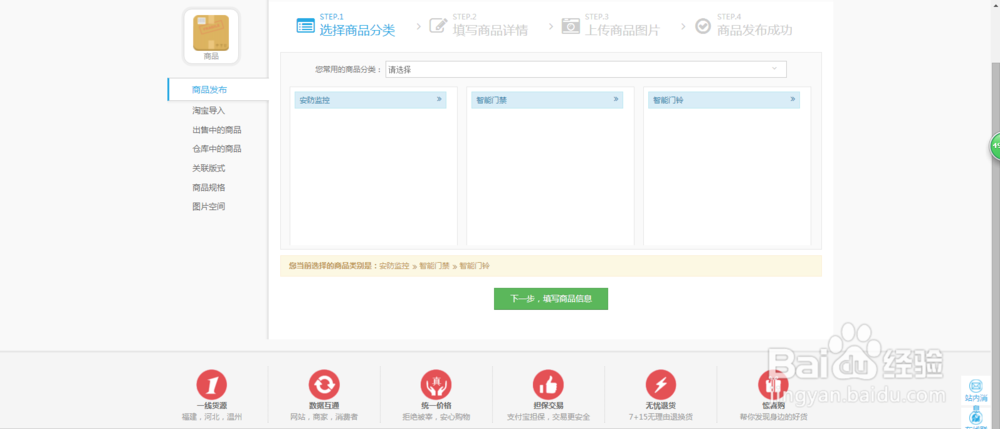This screenshot has width=1000, height=429.
Task: Click the 担保交易 thumbs-up icon
Action: pos(548,385)
